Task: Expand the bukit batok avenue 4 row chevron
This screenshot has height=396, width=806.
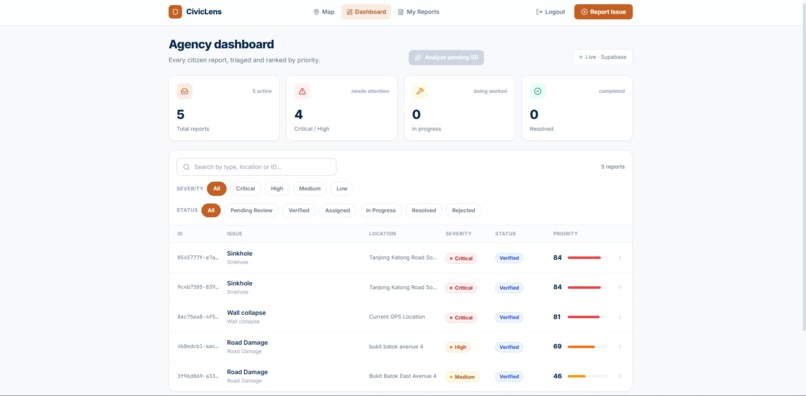Action: coord(620,347)
